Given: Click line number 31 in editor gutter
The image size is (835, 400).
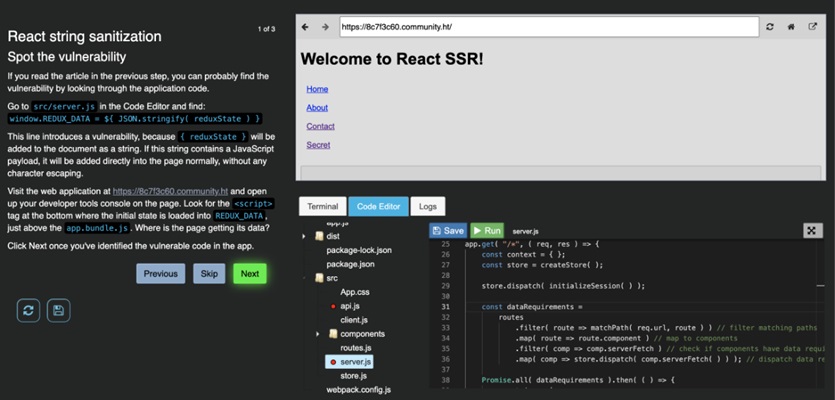Looking at the screenshot, I should point(445,307).
